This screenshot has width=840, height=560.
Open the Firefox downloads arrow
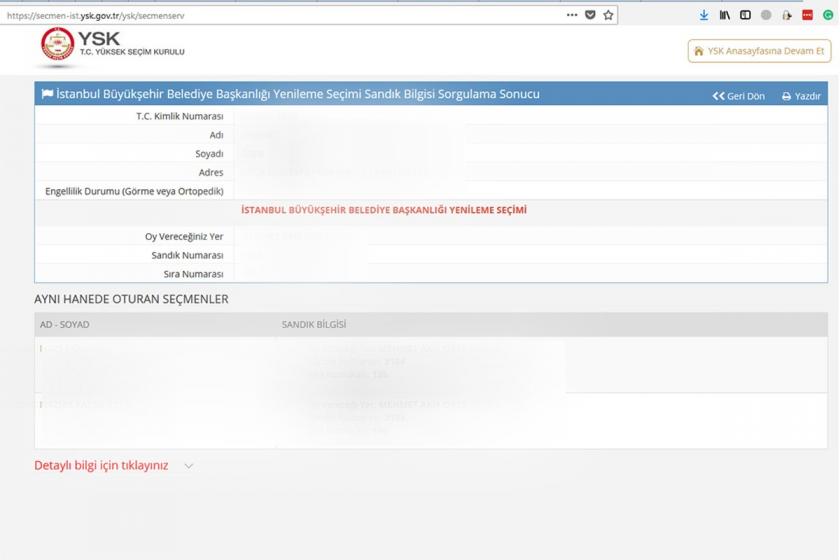703,15
